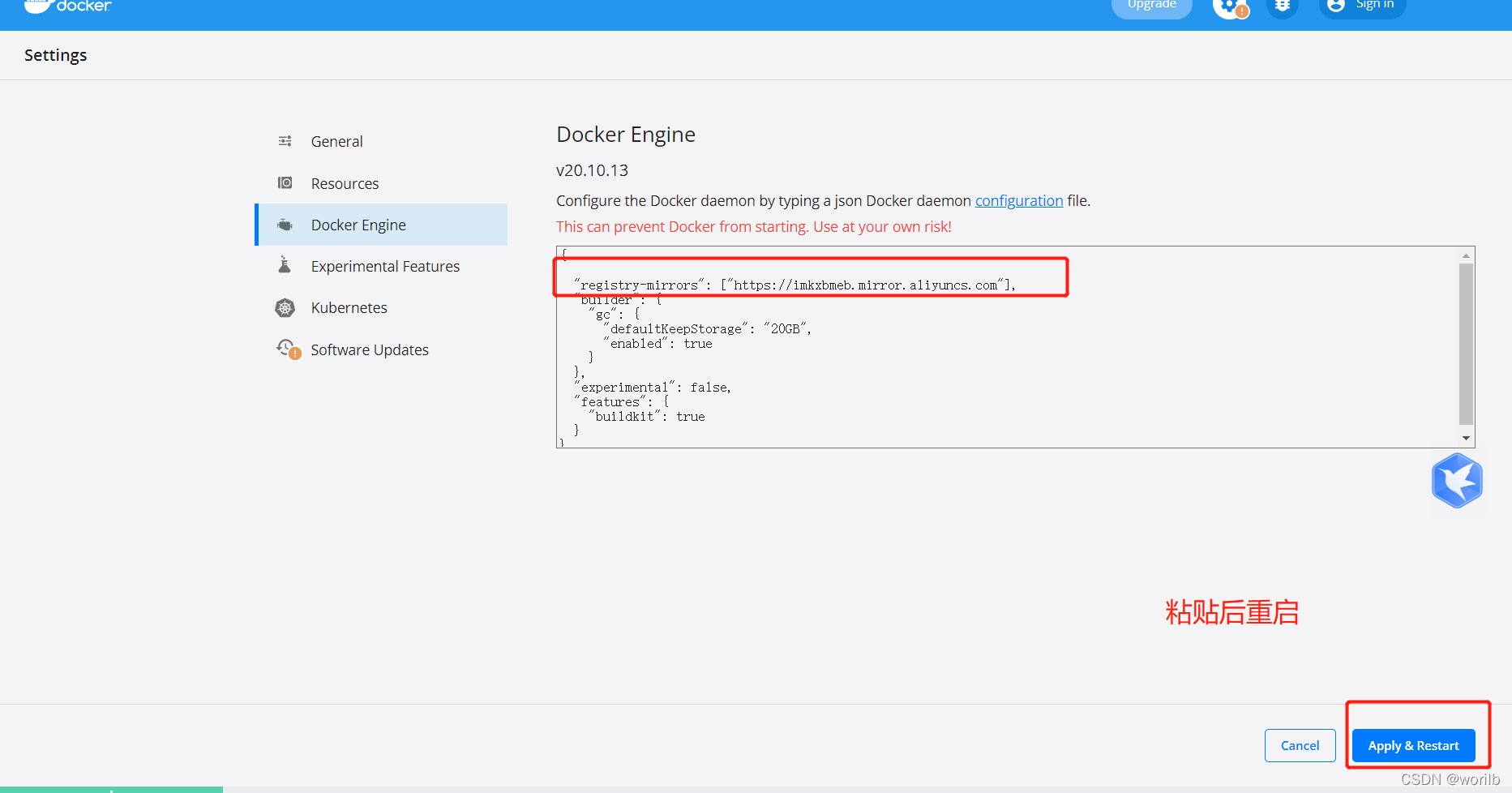Click the Settings page heading

point(55,55)
